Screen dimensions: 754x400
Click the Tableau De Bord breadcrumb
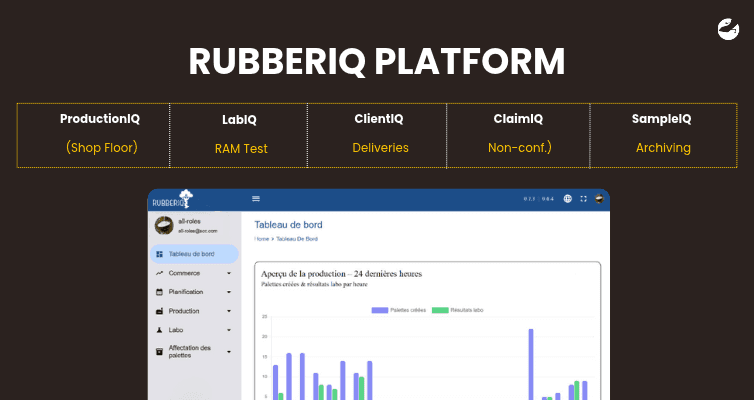pyautogui.click(x=297, y=238)
